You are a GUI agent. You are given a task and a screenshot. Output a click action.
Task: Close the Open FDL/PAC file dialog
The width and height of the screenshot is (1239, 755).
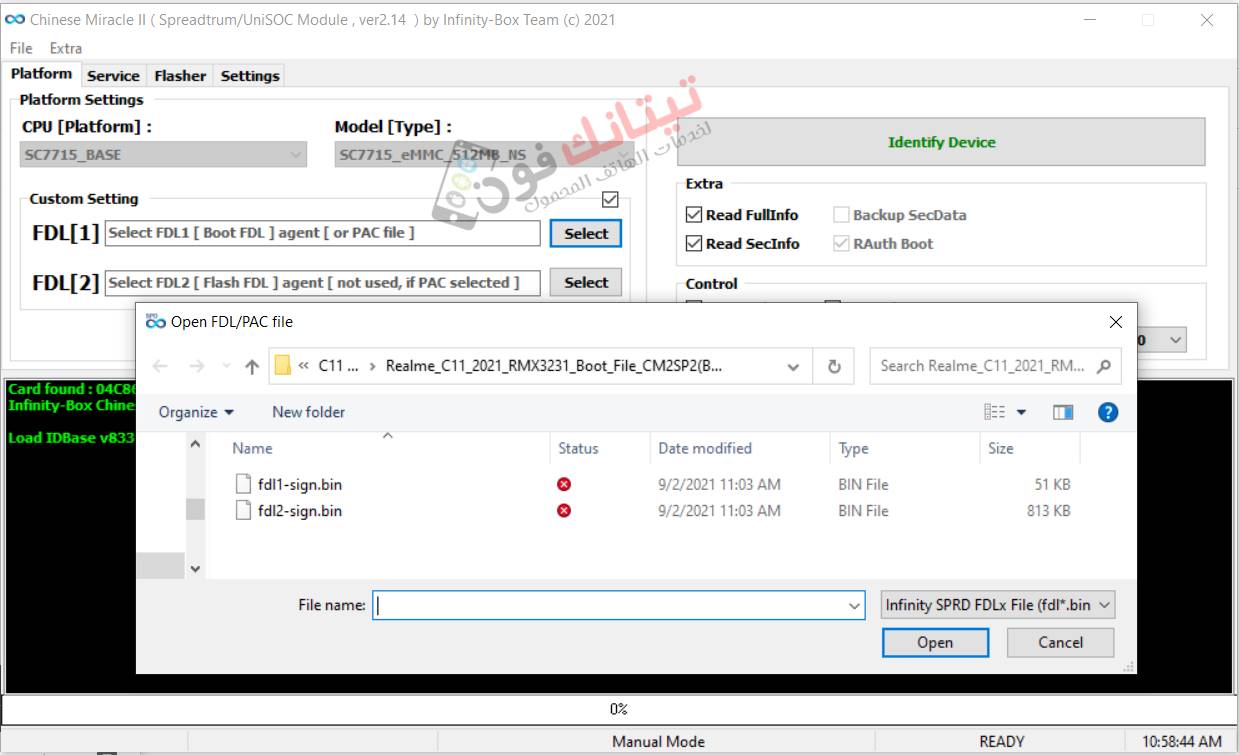[x=1115, y=322]
